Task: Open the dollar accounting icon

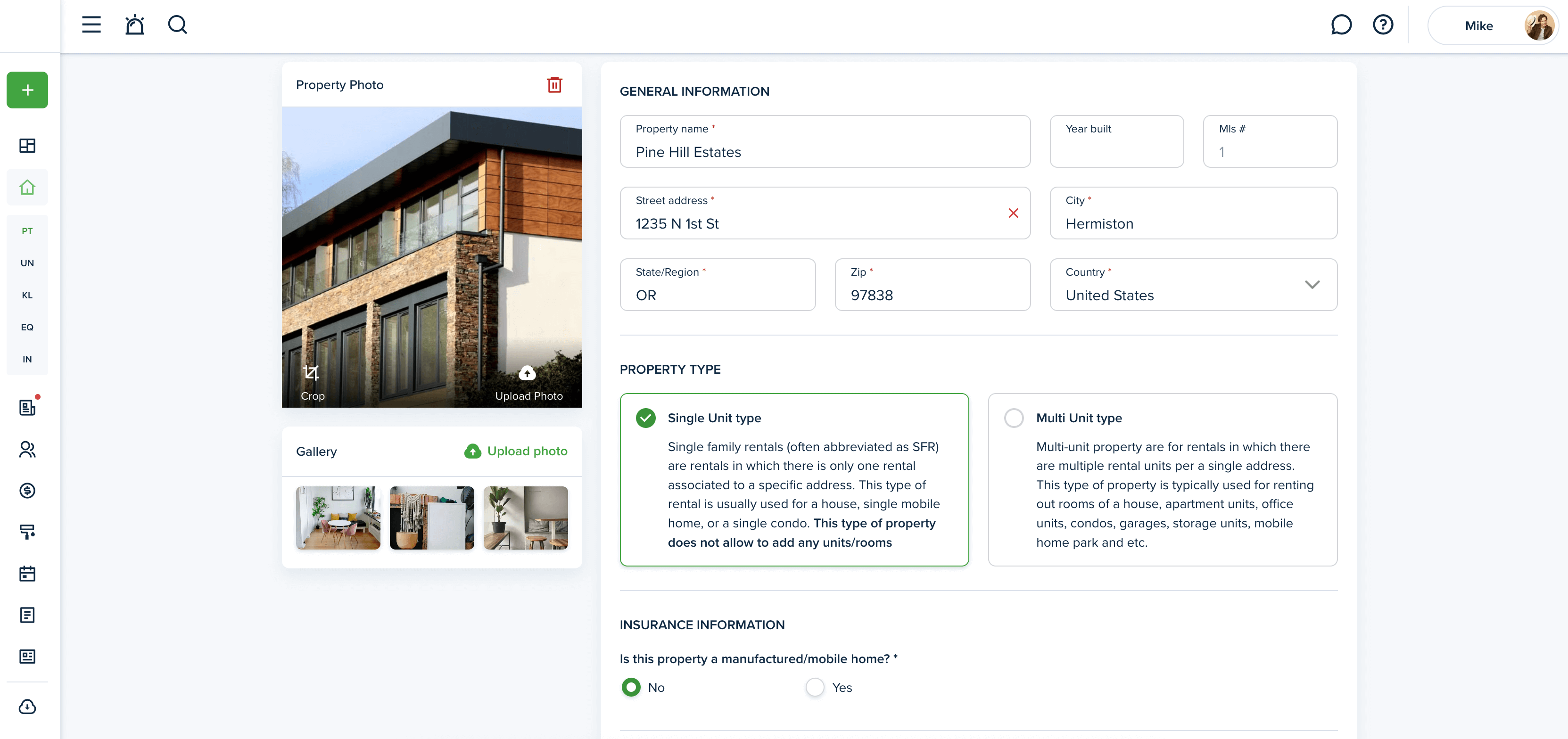Action: [x=27, y=491]
